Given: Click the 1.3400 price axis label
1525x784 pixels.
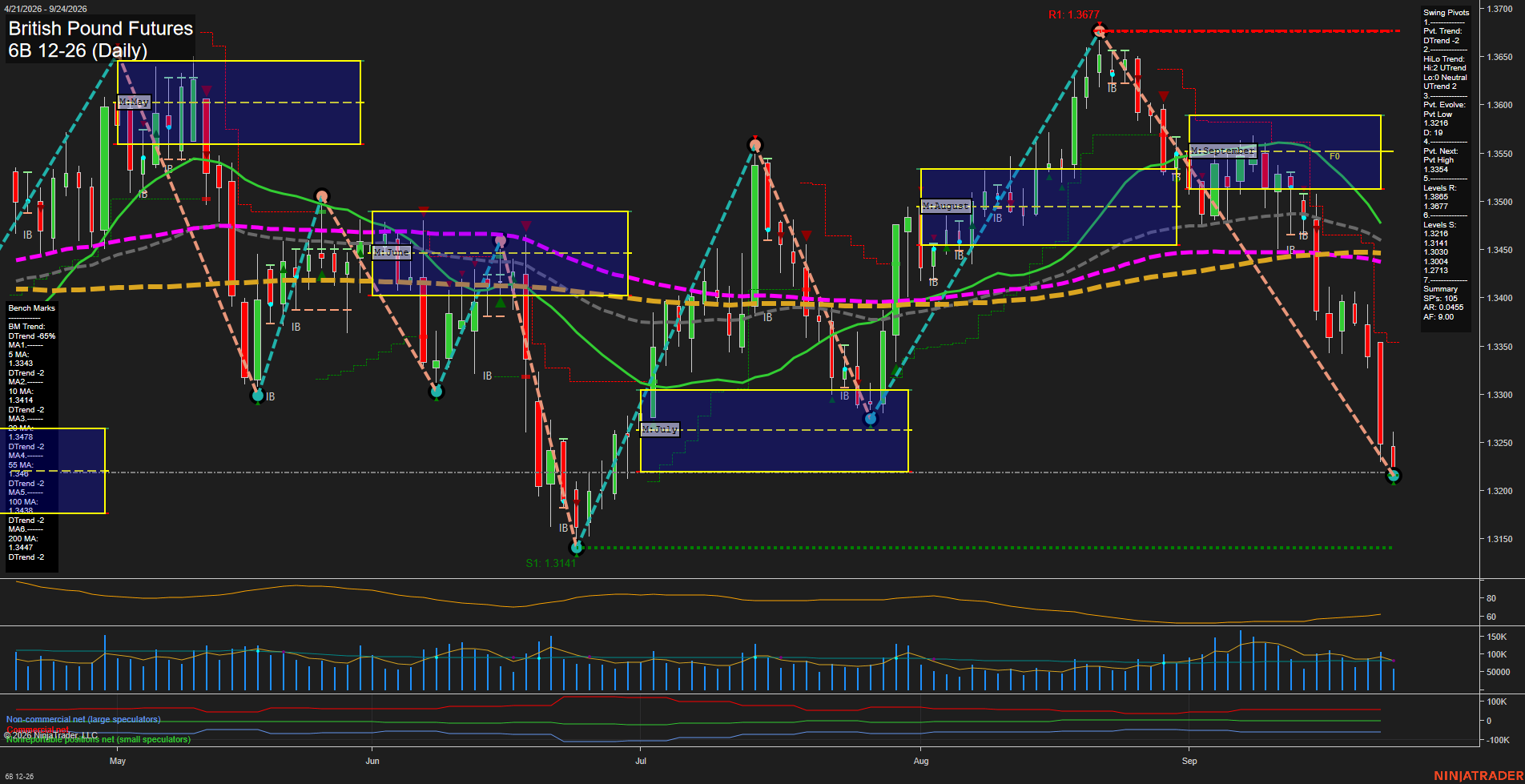Looking at the screenshot, I should (x=1500, y=298).
